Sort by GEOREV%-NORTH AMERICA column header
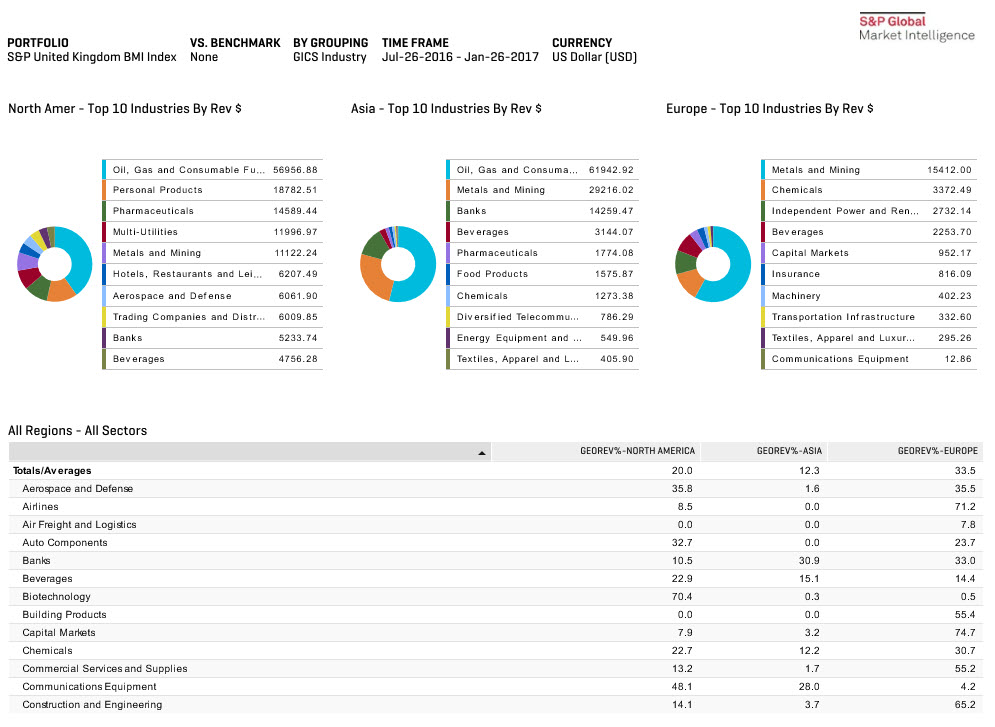 [x=636, y=452]
